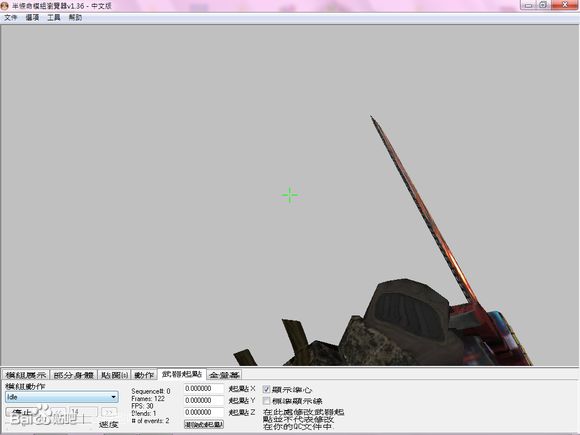
Task: Click the 起點 X value field
Action: (204, 388)
